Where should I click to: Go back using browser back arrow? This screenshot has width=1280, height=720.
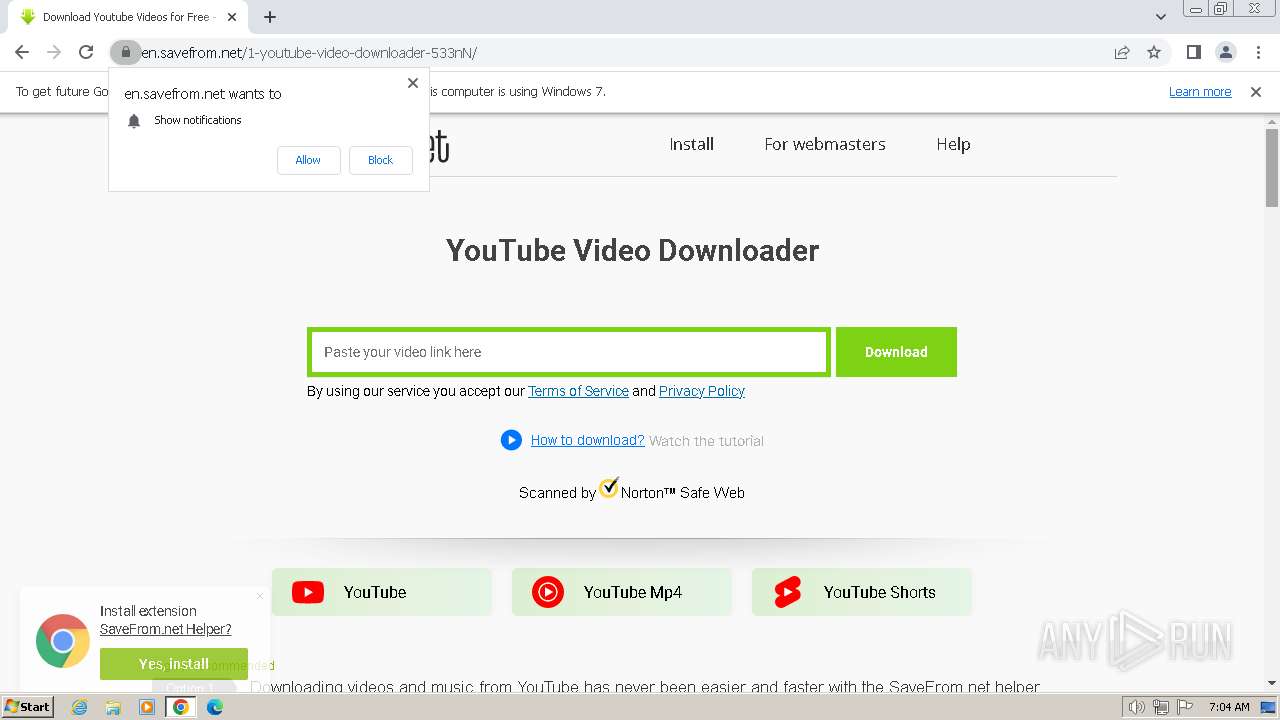click(22, 52)
